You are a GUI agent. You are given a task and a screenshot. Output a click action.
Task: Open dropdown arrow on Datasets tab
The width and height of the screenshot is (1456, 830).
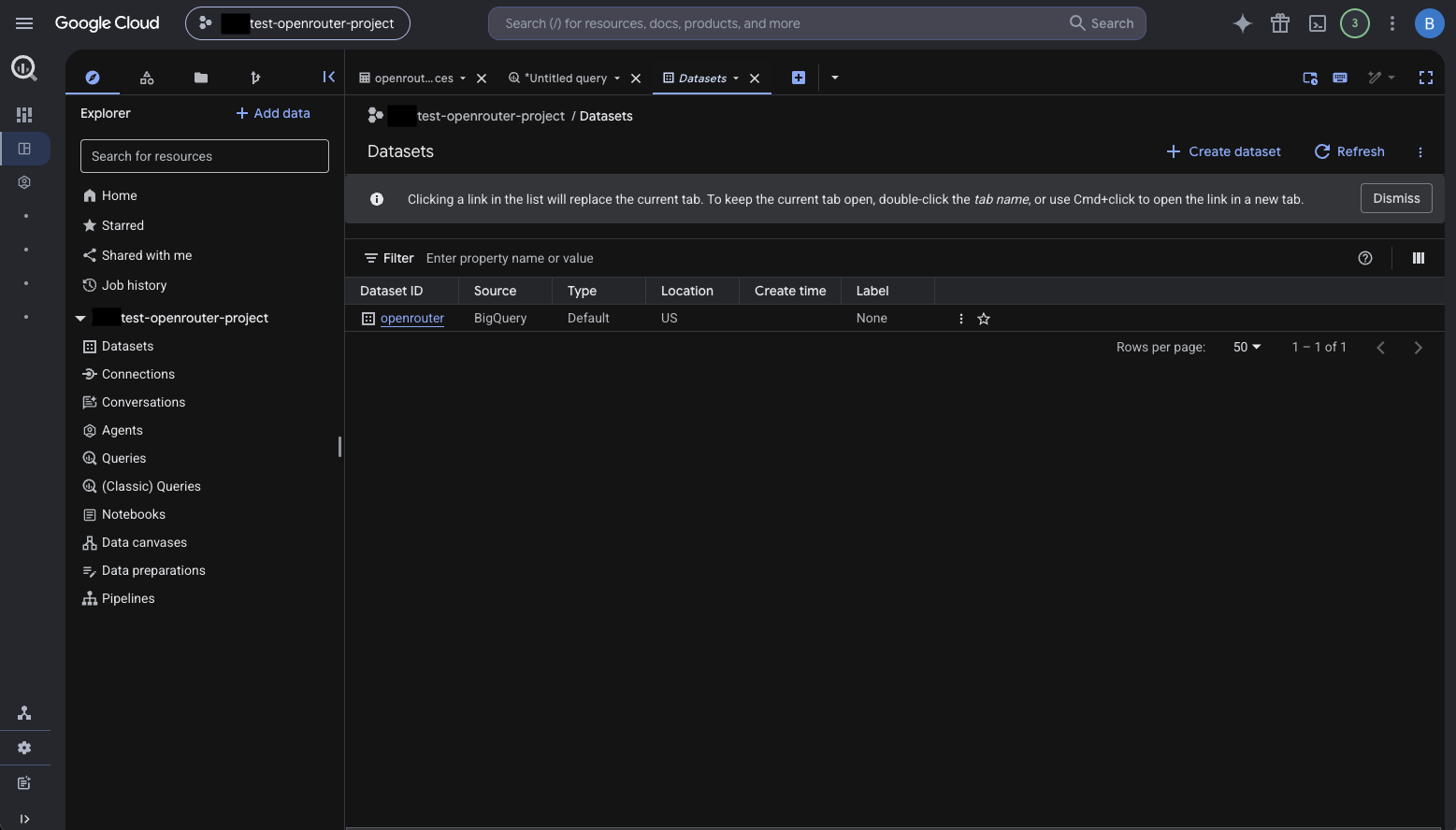pos(736,79)
